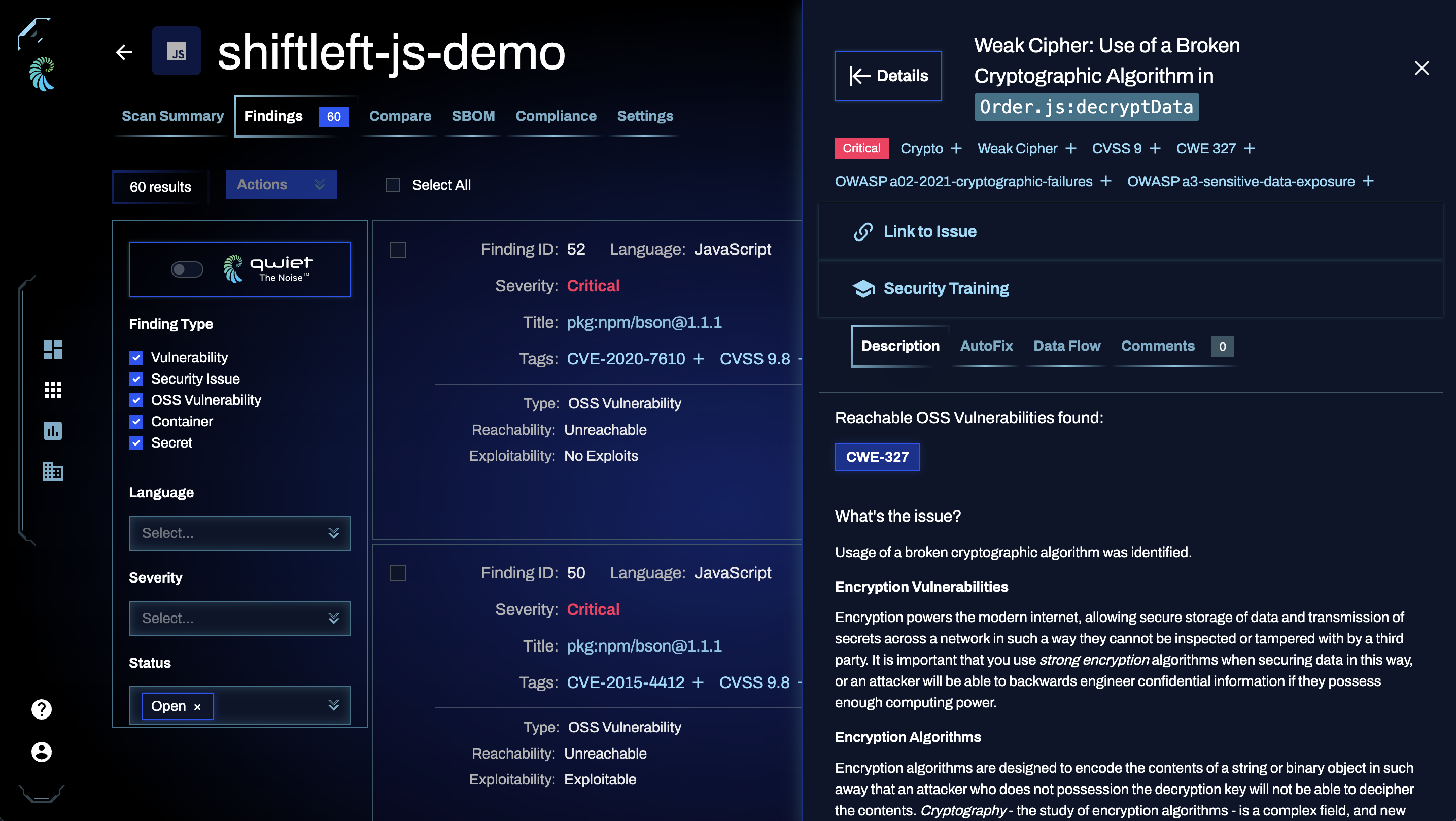
Task: Click the Qwiet The Noise logo
Action: click(x=267, y=269)
